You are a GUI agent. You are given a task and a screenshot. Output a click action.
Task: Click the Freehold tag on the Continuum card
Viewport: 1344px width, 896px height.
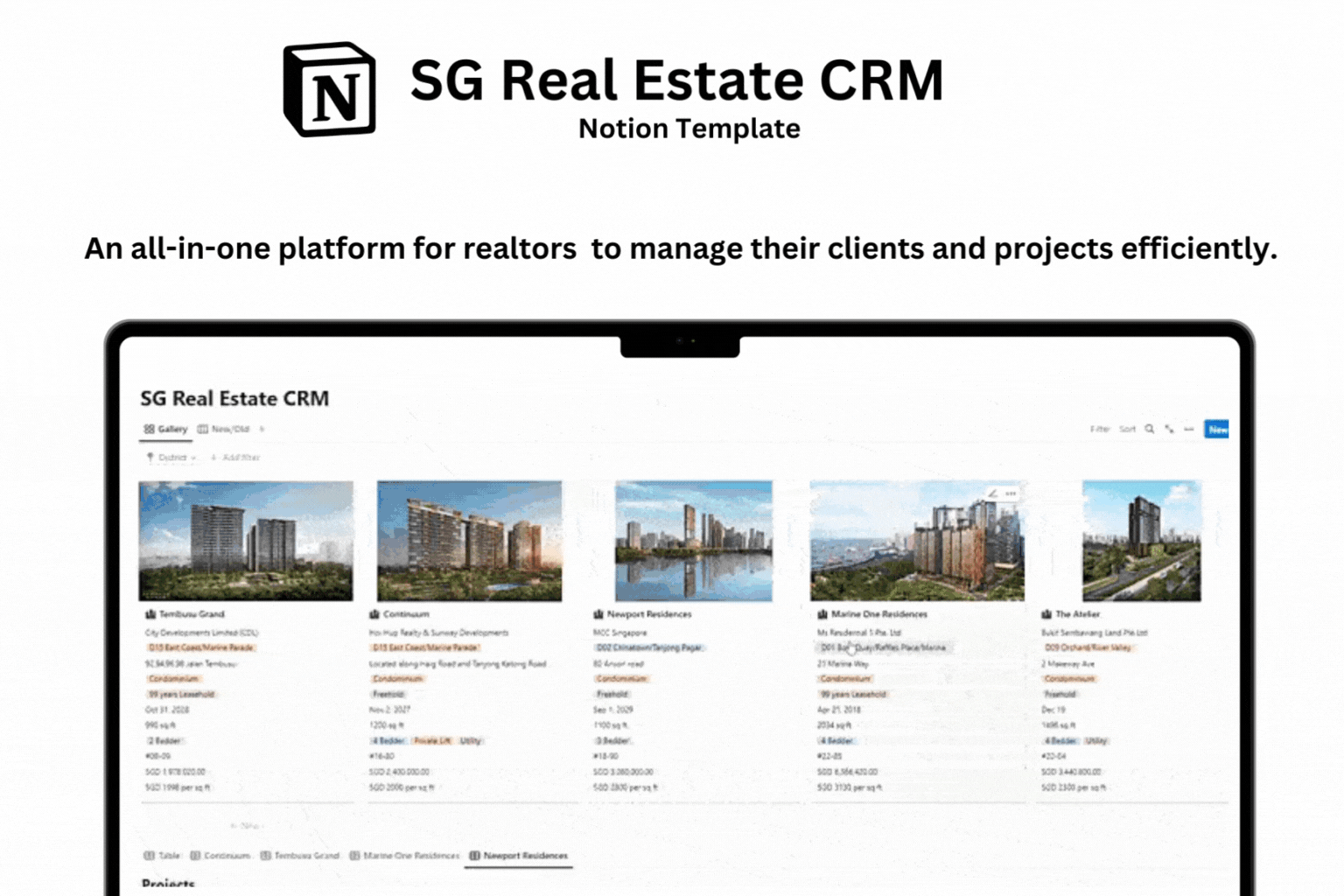(x=388, y=694)
